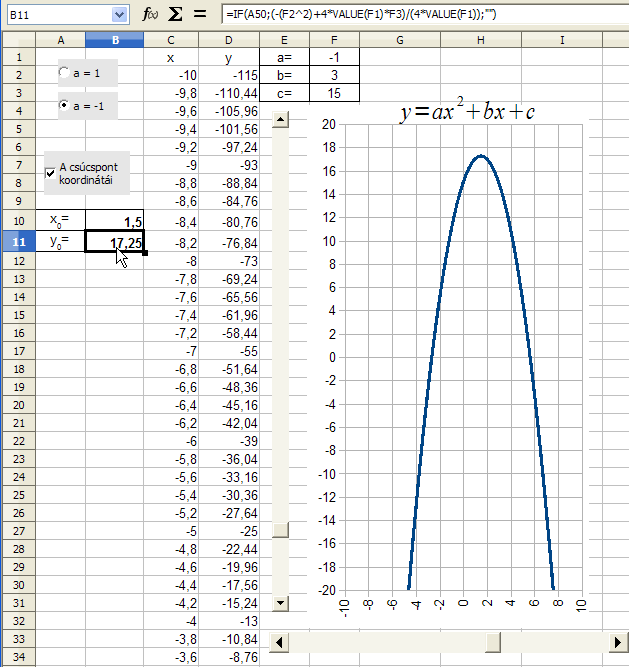This screenshot has width=629, height=667.
Task: Select the a = -1 radio button
Action: (x=64, y=105)
